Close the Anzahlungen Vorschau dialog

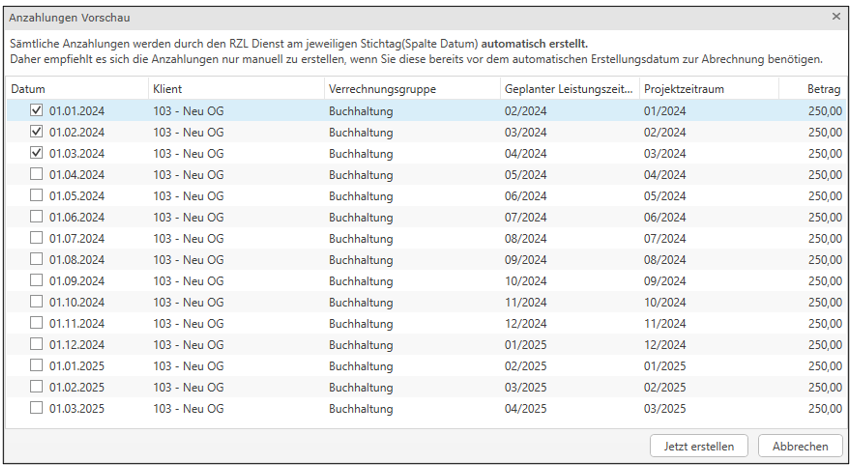[836, 17]
